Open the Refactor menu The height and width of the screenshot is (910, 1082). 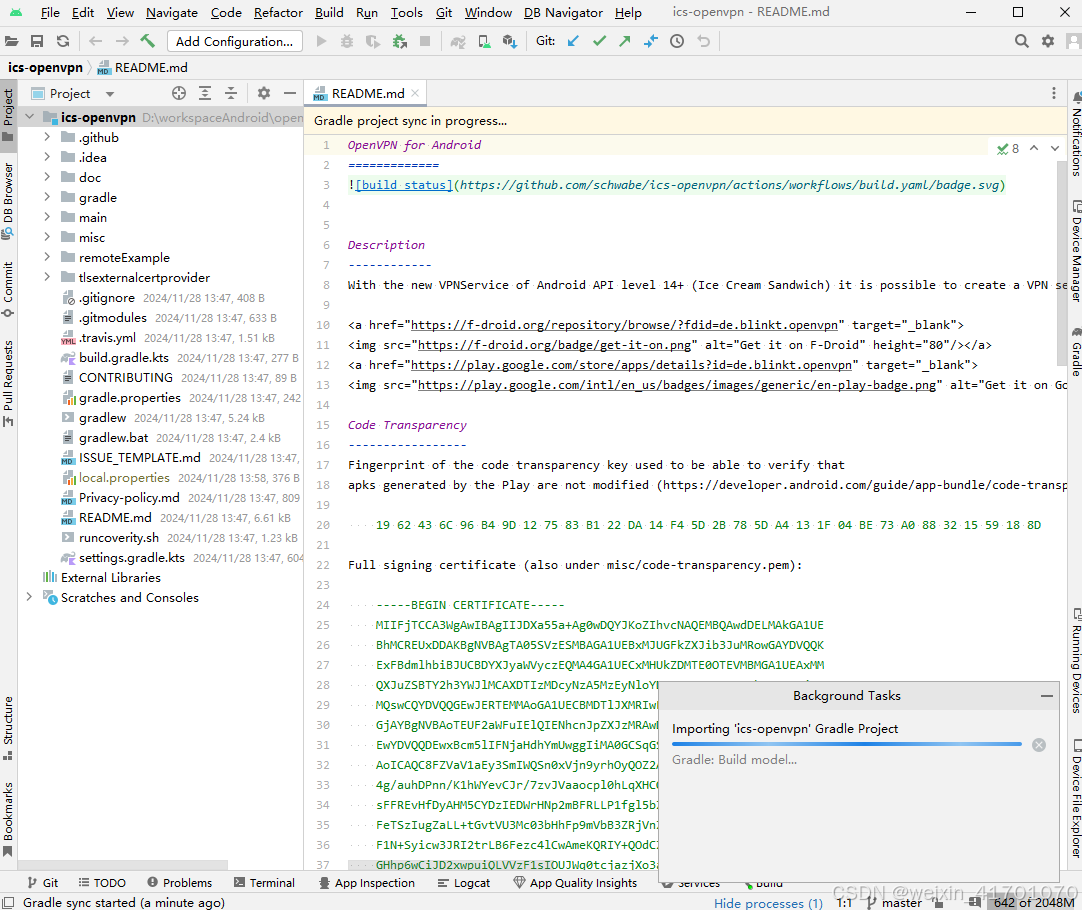(x=278, y=12)
